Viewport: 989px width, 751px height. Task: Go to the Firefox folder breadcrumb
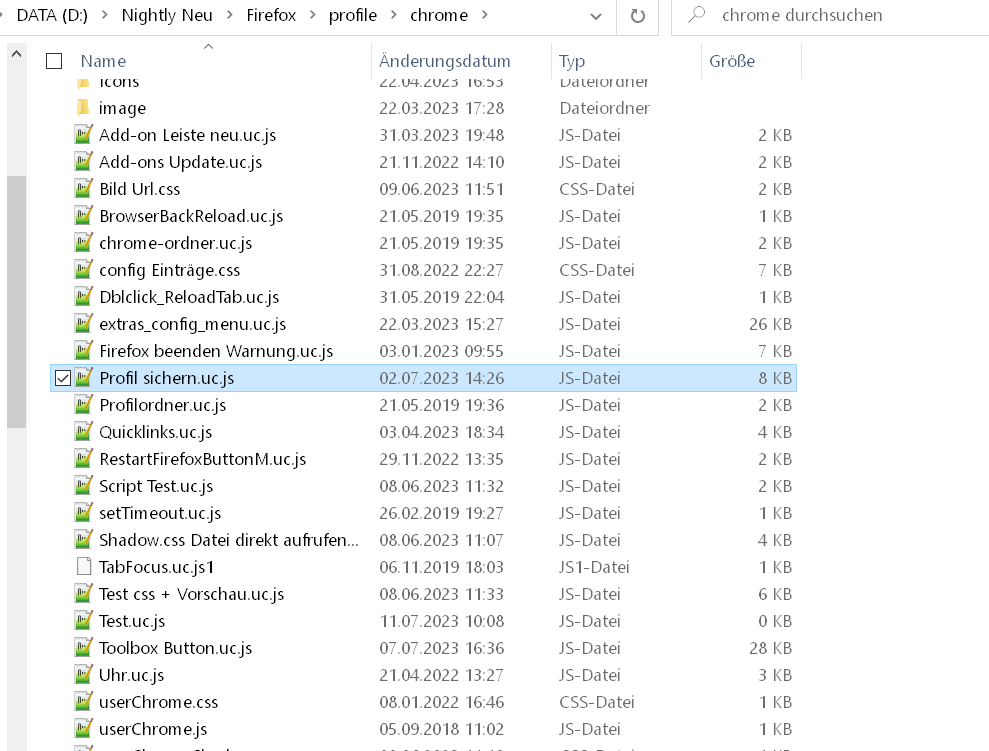pos(271,15)
